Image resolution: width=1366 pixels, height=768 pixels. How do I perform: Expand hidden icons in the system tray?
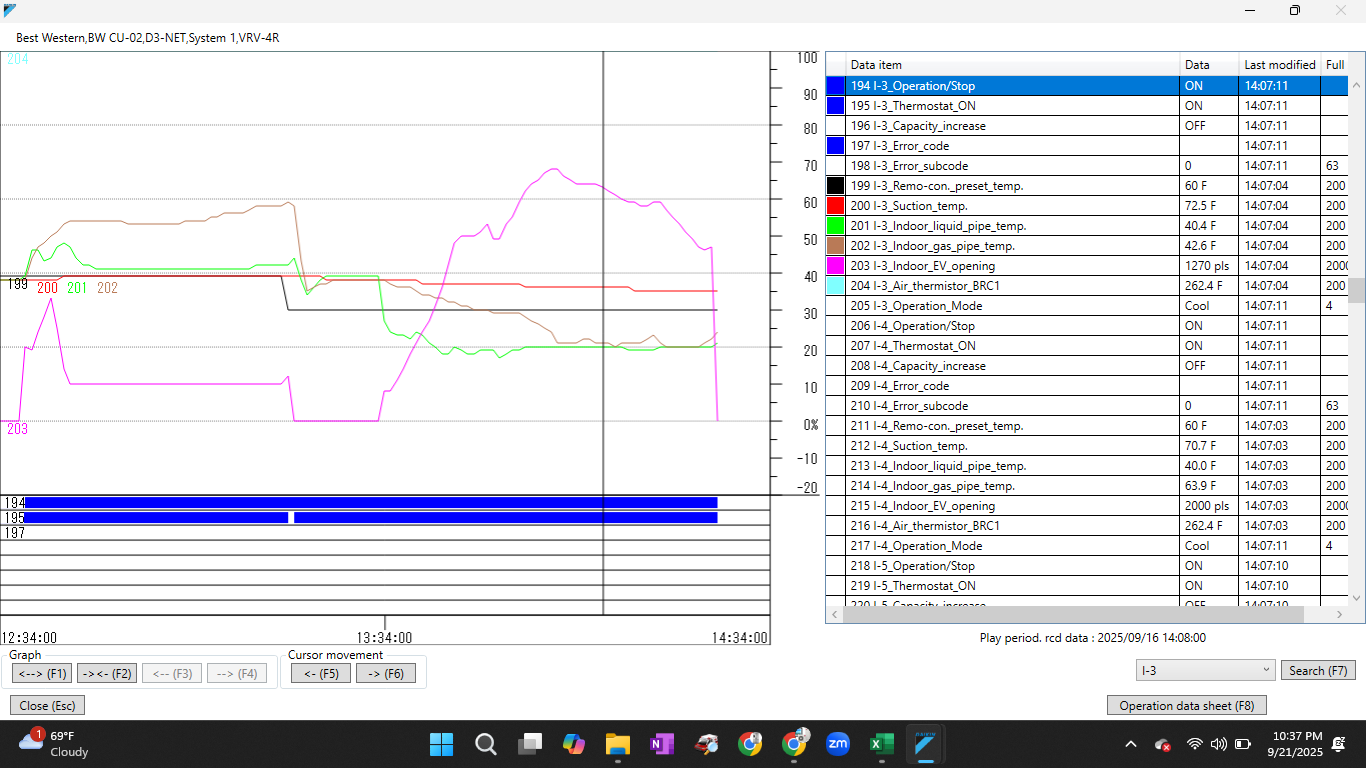(1130, 744)
